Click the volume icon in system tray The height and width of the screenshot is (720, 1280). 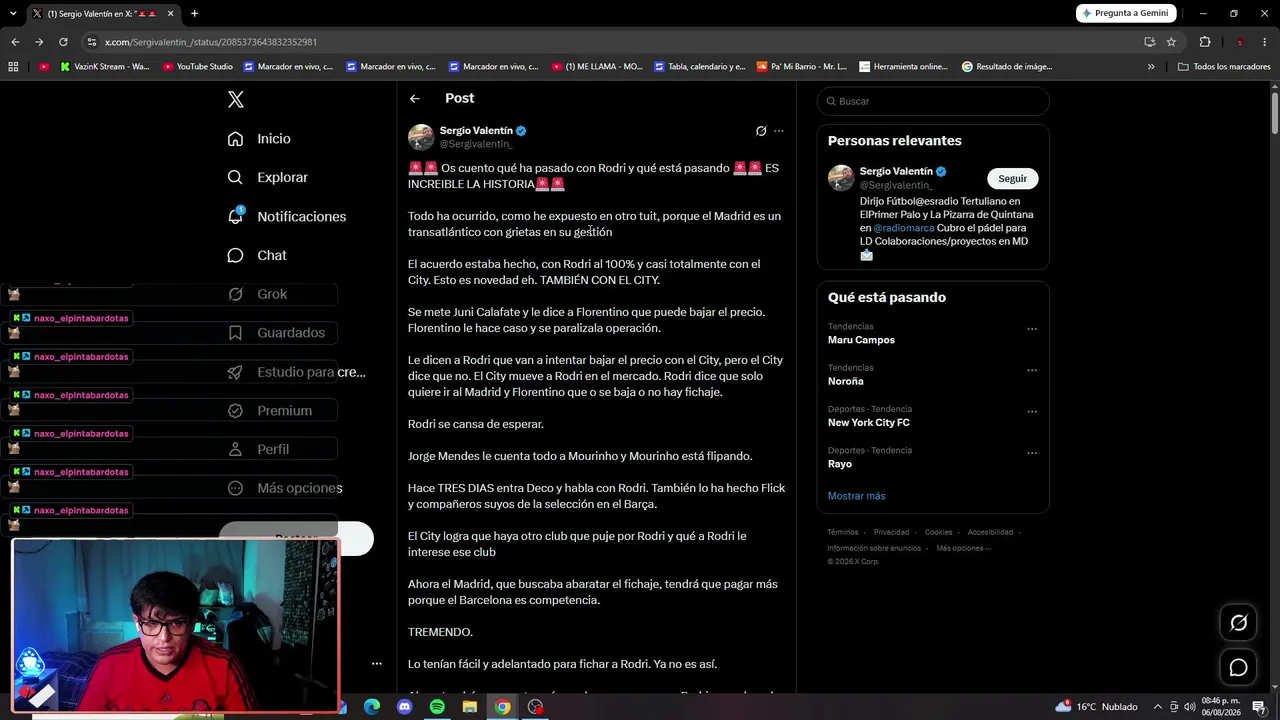pyautogui.click(x=1189, y=707)
